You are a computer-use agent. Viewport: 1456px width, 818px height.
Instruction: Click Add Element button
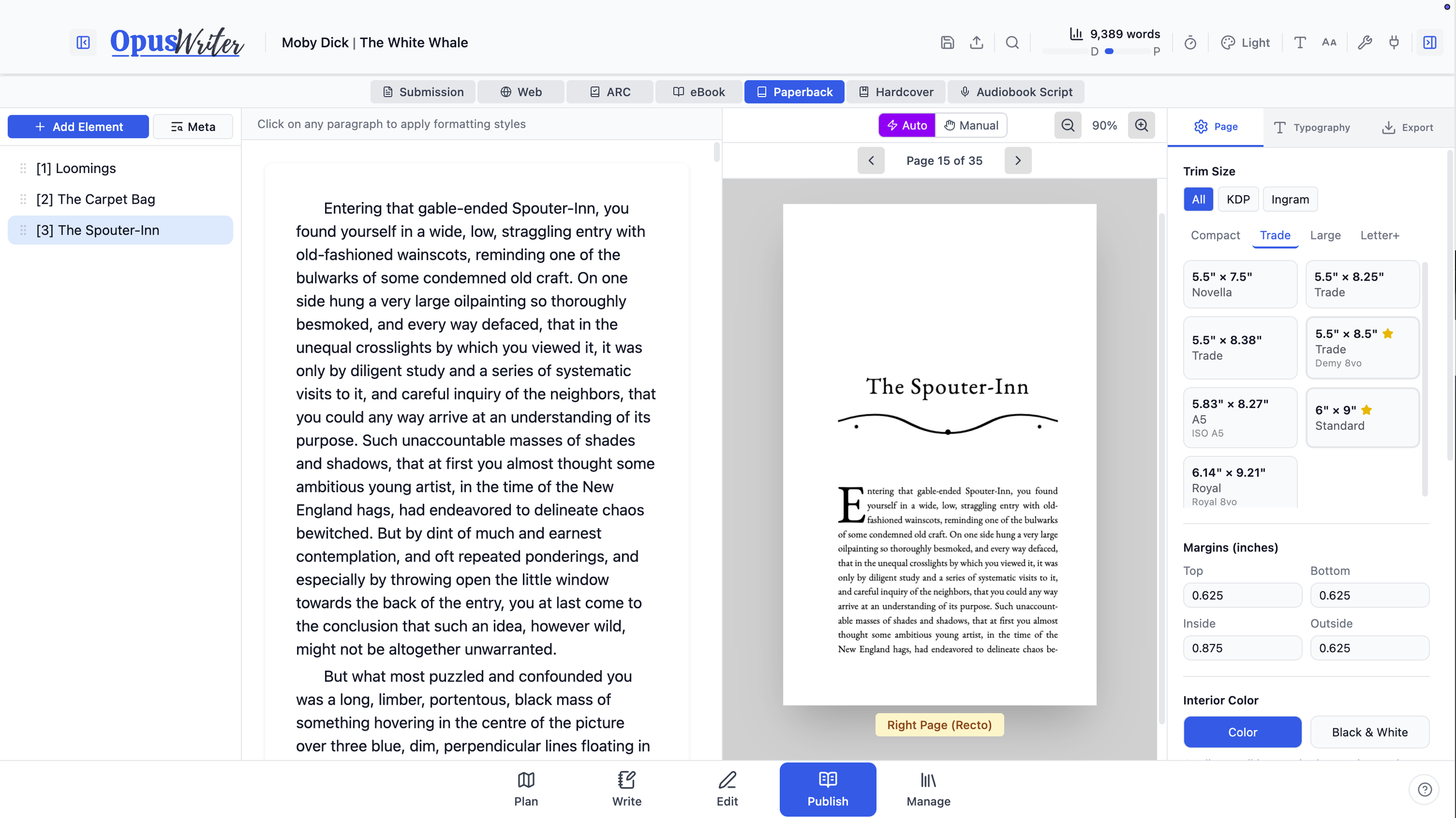coord(78,126)
